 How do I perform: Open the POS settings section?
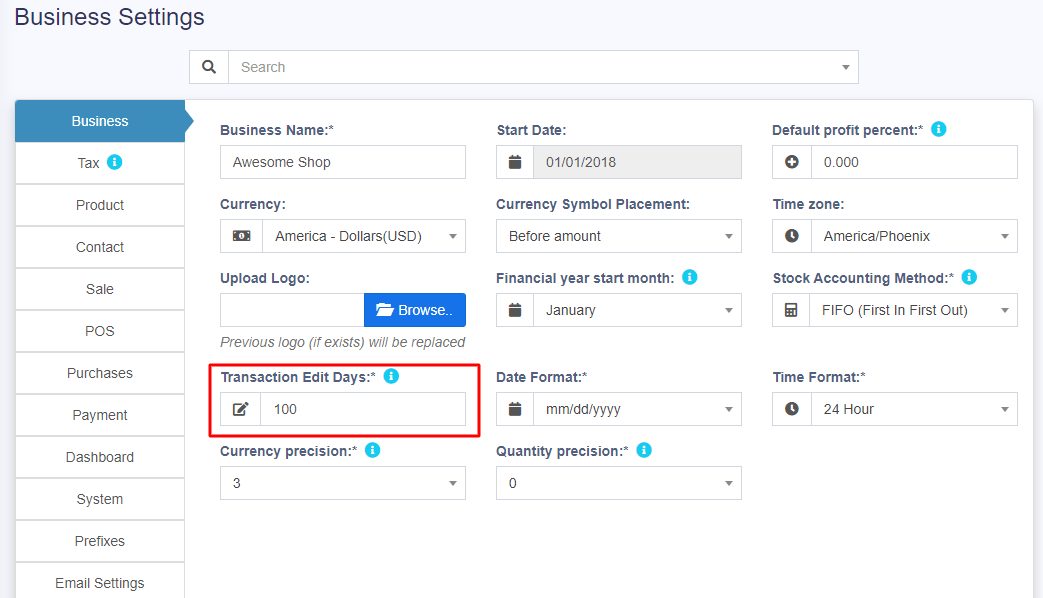tap(99, 331)
